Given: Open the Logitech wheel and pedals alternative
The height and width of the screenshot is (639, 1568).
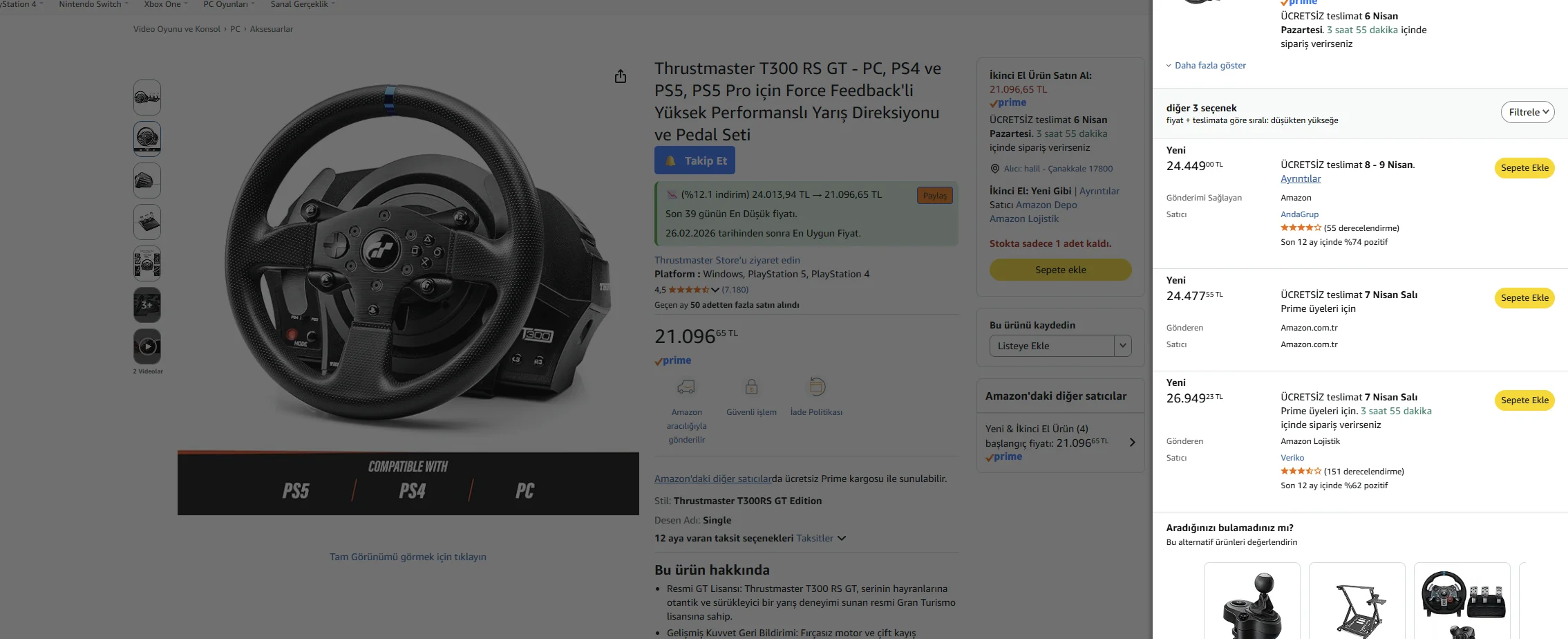Looking at the screenshot, I should [x=1462, y=602].
